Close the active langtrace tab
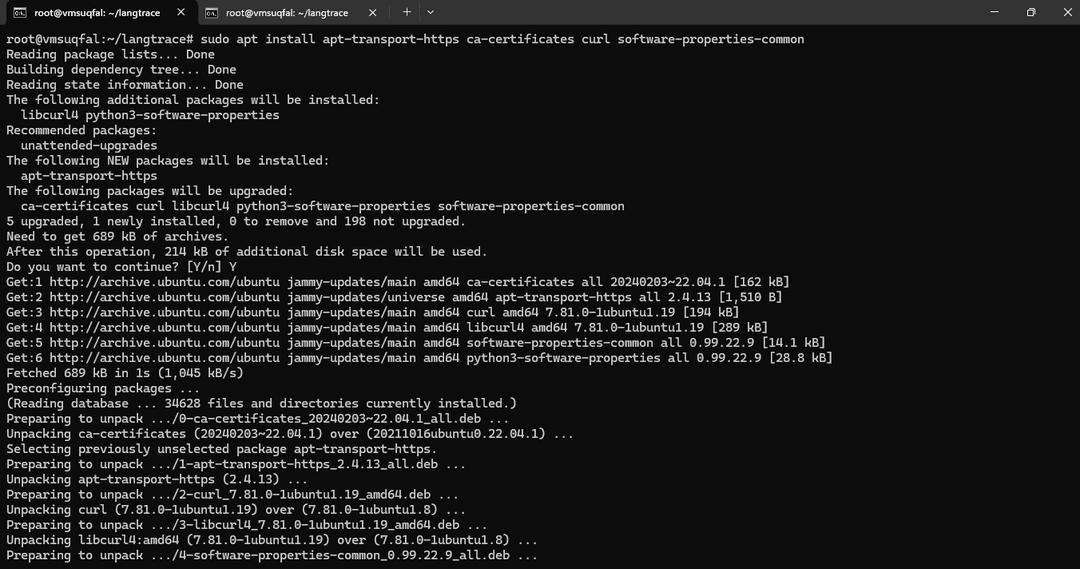The image size is (1080, 569). point(181,13)
